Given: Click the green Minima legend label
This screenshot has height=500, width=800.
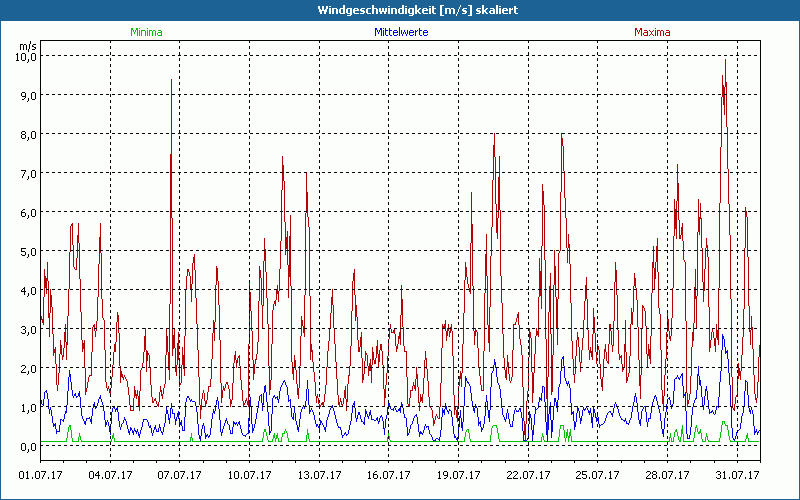Looking at the screenshot, I should point(146,32).
